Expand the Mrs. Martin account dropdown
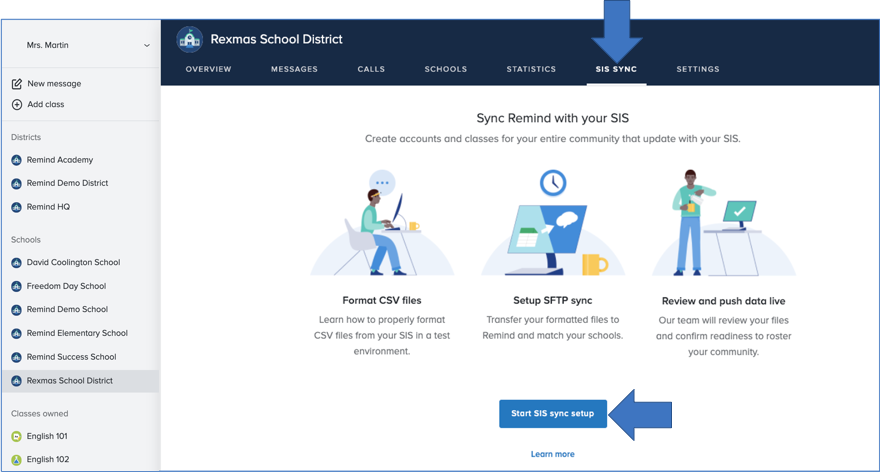Viewport: 880px width, 472px height. pos(146,45)
